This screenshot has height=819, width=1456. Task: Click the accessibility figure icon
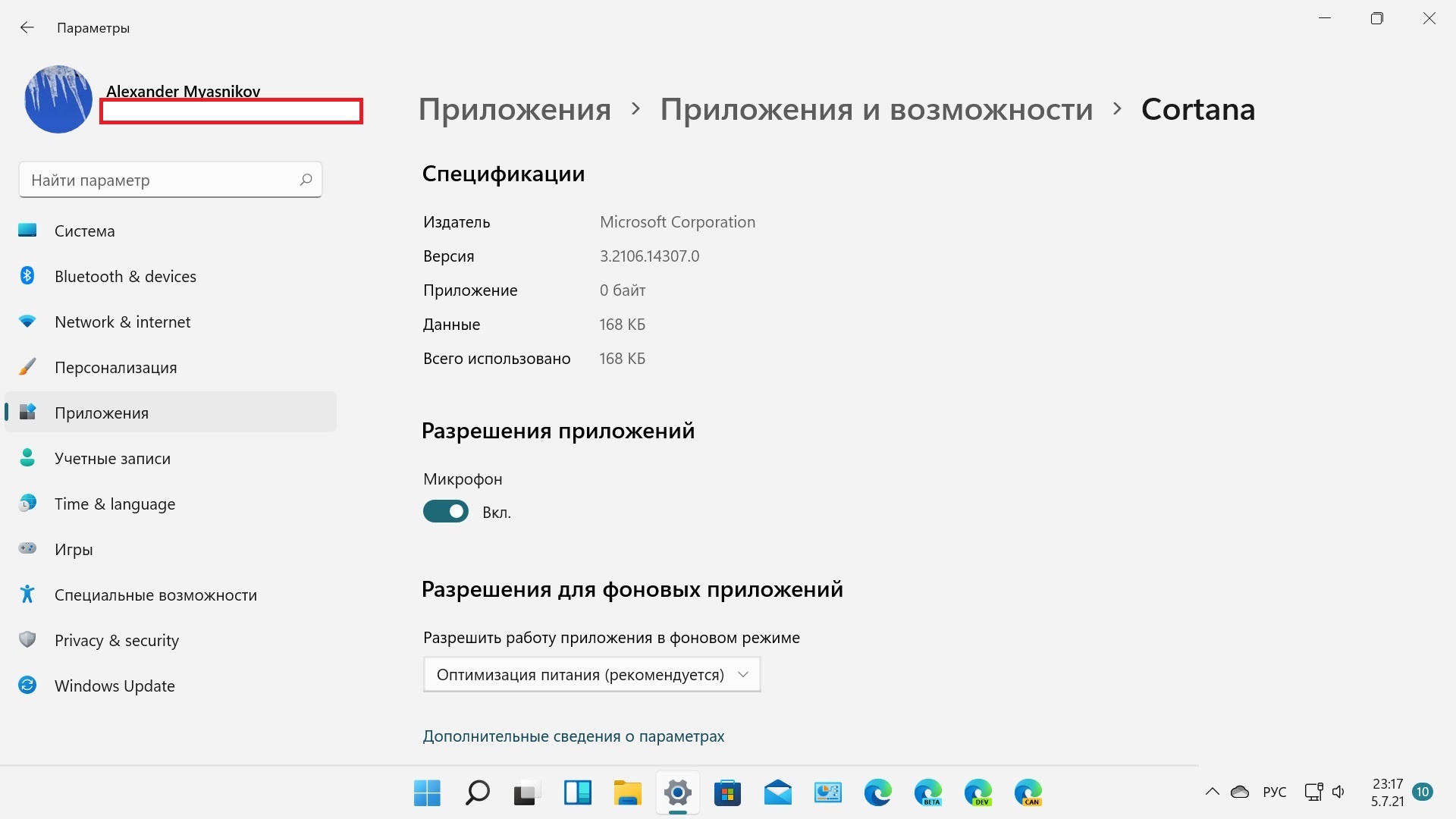[27, 594]
